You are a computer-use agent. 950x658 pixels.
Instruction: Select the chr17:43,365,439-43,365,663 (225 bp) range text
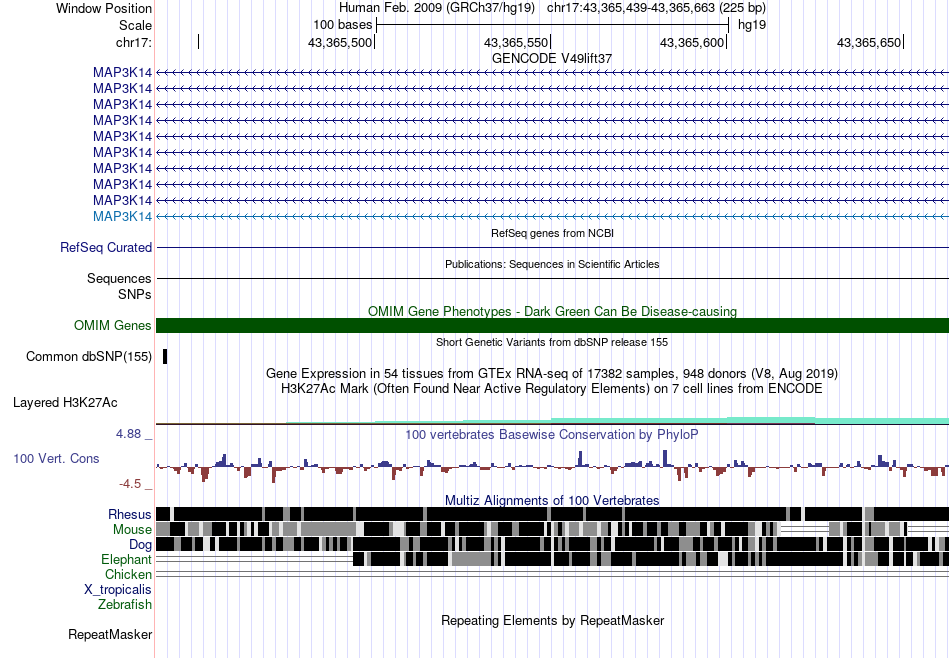coord(656,8)
